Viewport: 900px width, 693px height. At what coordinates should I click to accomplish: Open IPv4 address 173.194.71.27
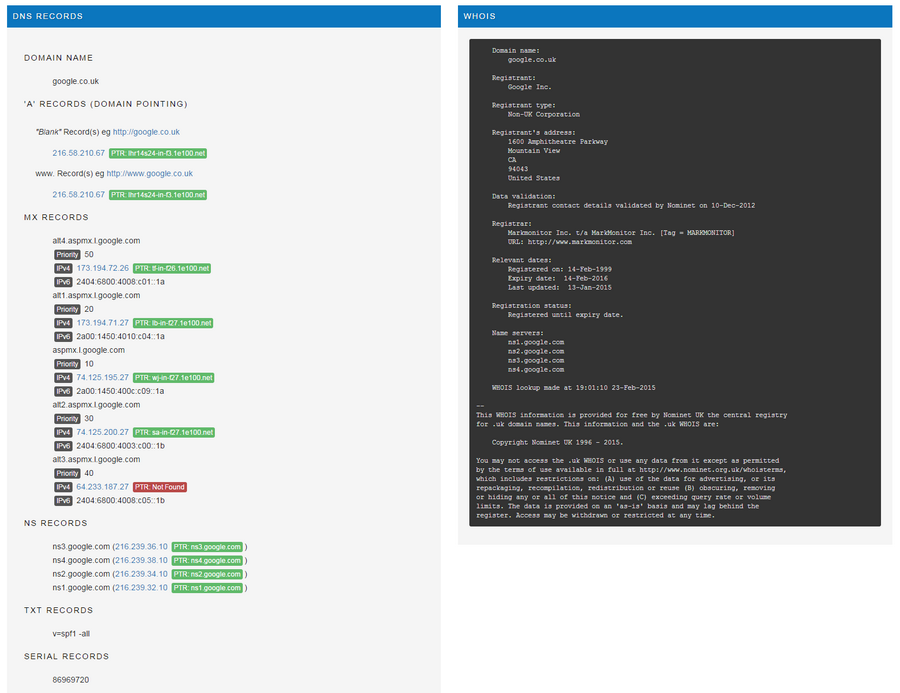coord(103,323)
